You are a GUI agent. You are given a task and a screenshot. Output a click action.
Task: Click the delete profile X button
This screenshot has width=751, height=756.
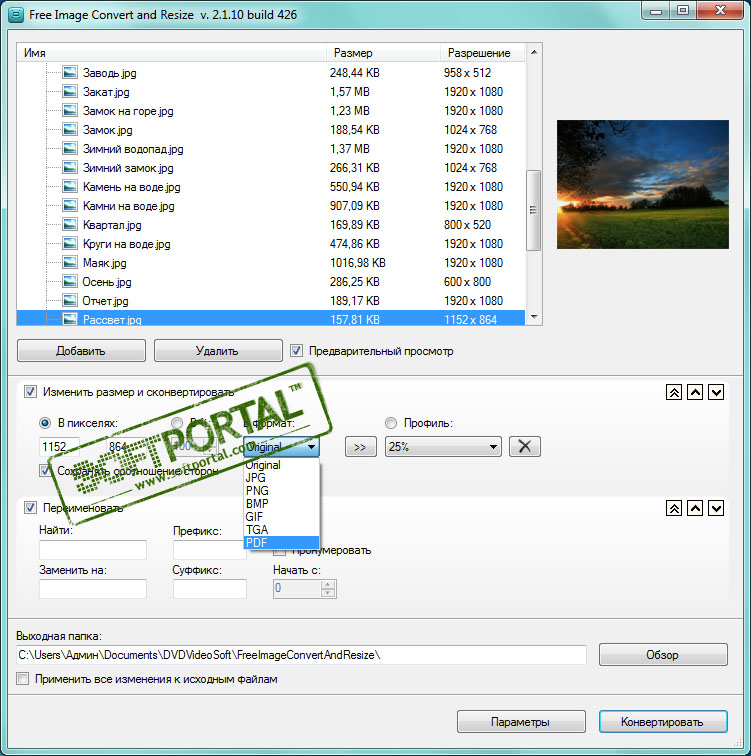click(524, 446)
